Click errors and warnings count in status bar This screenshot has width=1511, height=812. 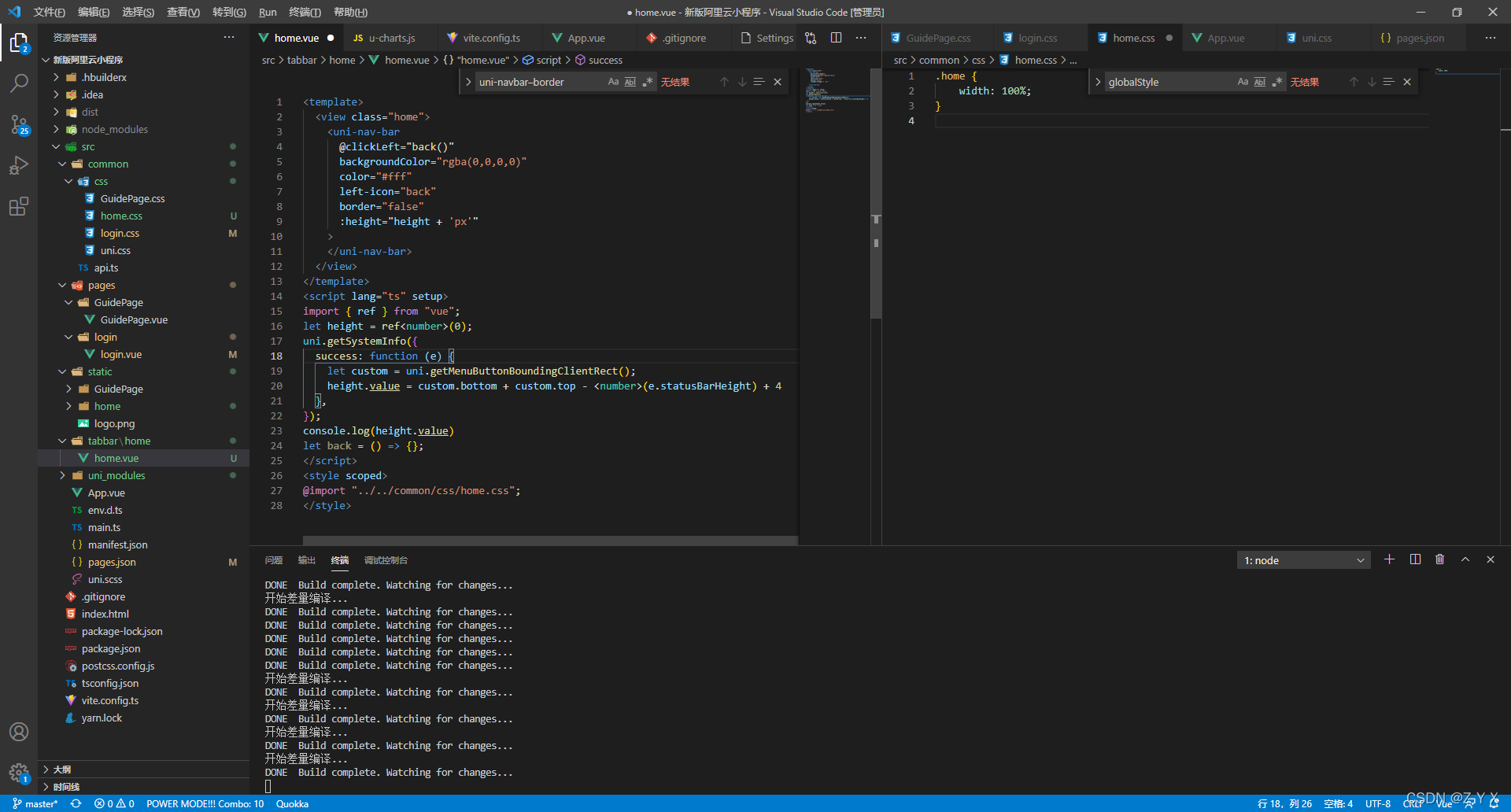(114, 803)
